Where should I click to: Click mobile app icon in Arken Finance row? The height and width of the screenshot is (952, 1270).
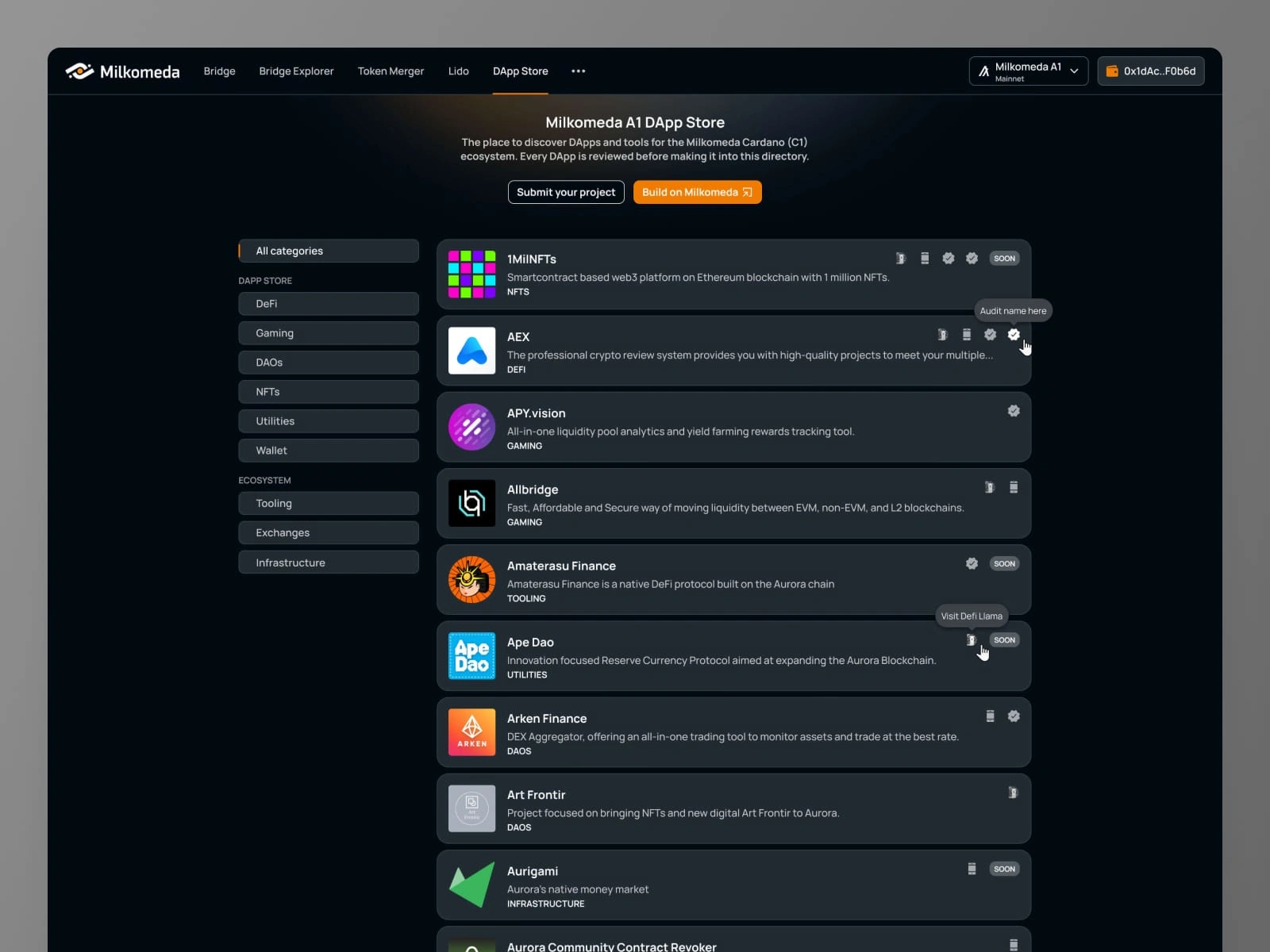[991, 716]
